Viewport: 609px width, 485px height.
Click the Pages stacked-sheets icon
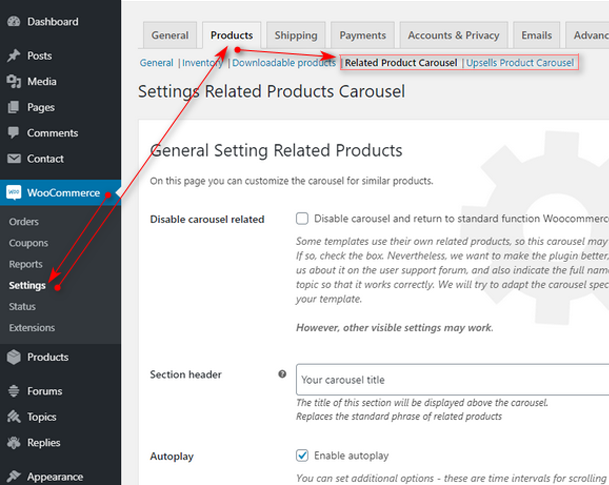point(14,107)
